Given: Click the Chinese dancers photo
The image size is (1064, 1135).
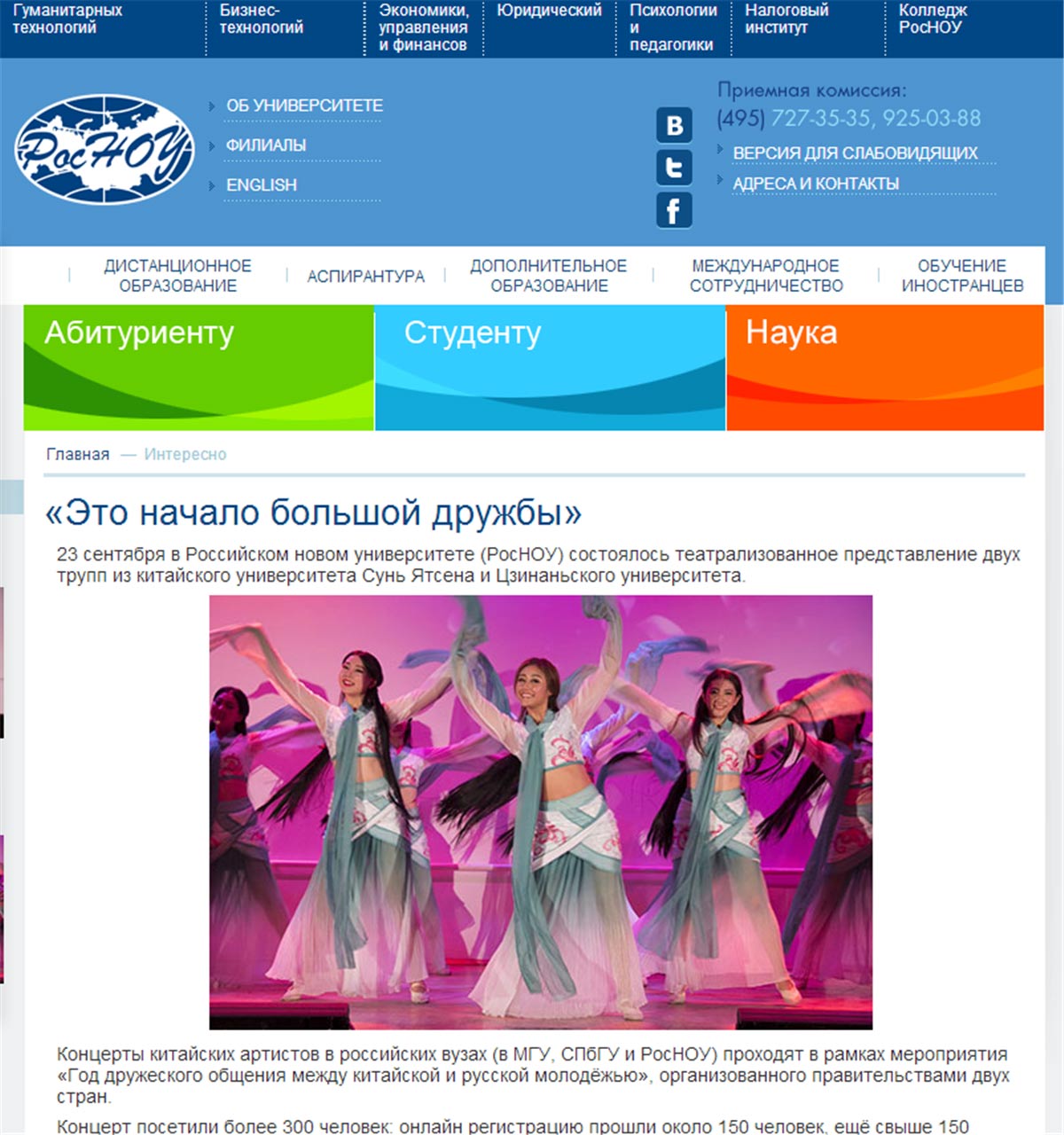Looking at the screenshot, I should (541, 811).
